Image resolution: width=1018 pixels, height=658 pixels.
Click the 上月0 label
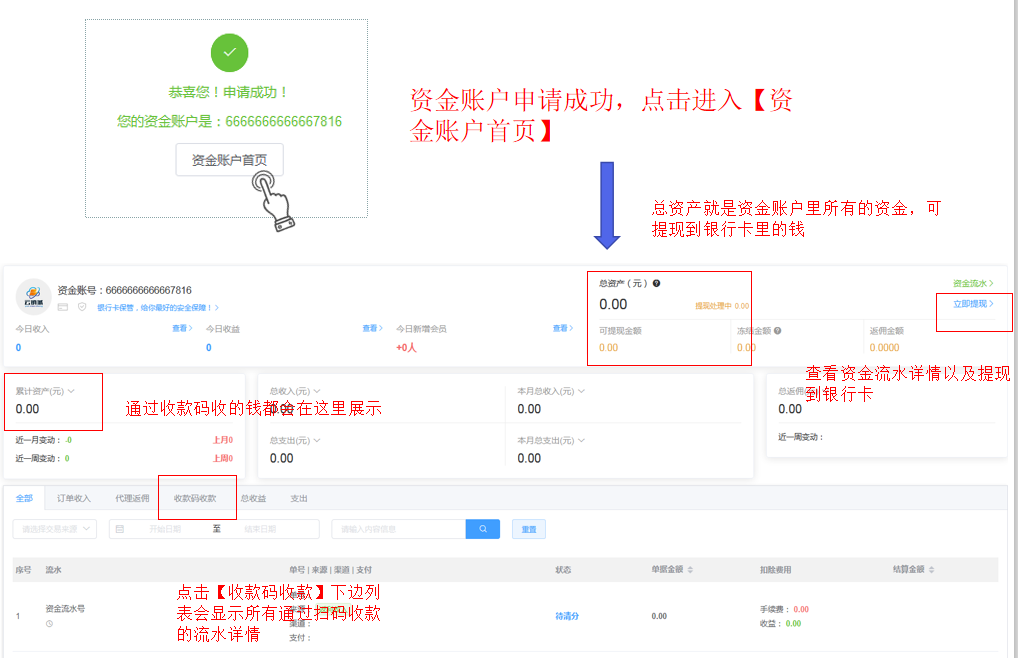pyautogui.click(x=223, y=440)
